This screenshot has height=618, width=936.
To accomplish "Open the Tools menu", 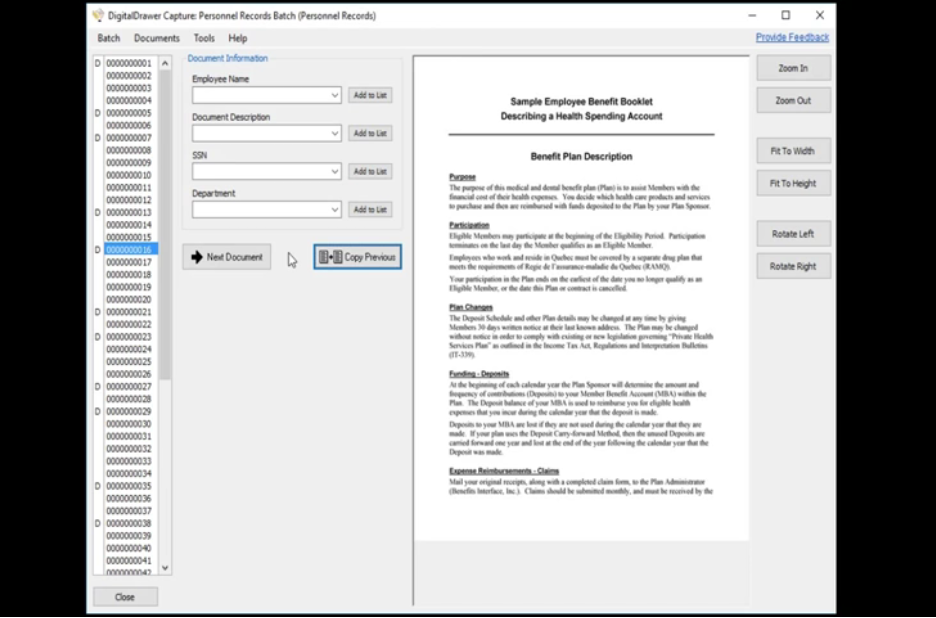I will 204,38.
